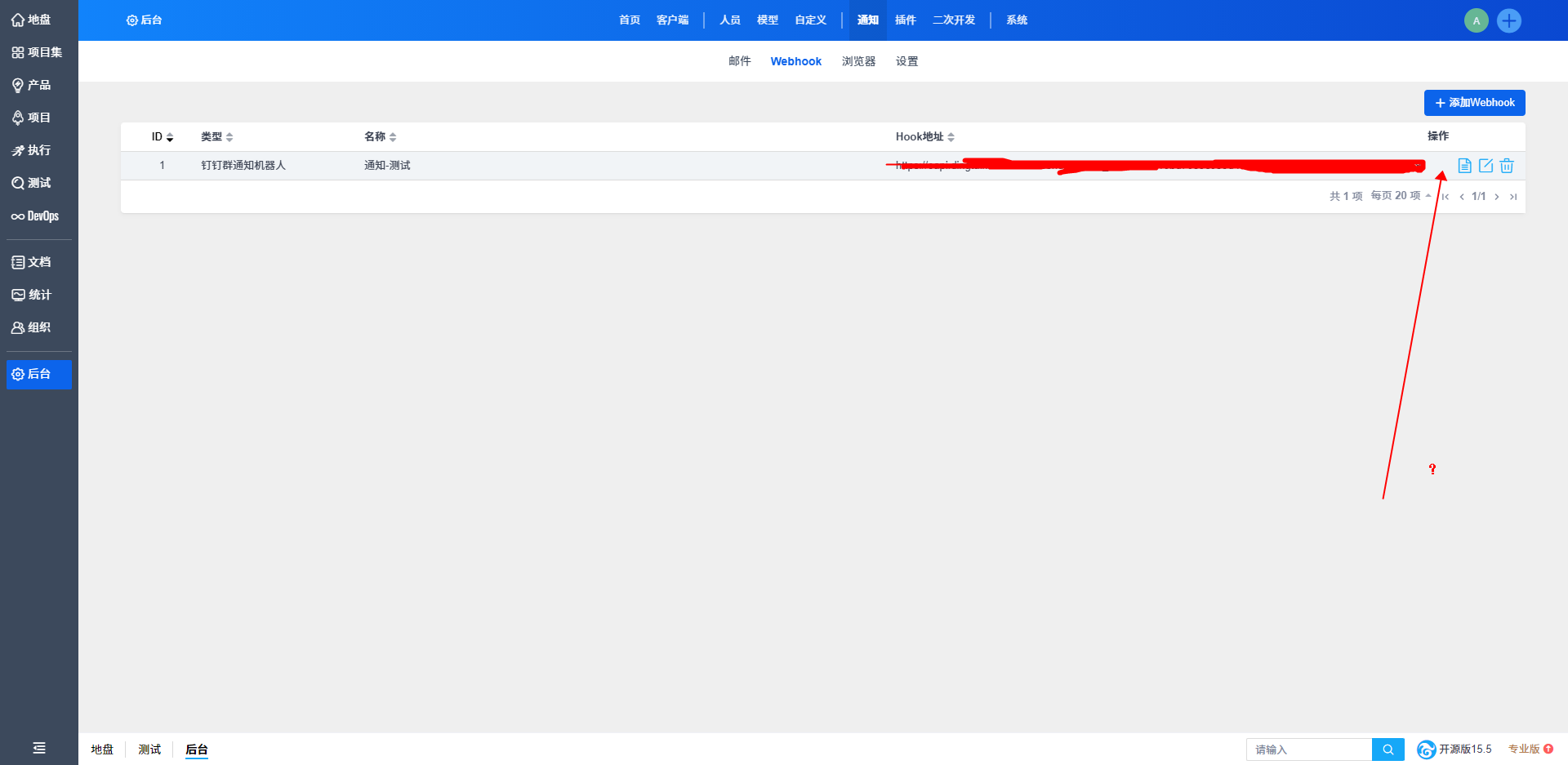Open the user avatar menu
This screenshot has height=765, width=1568.
click(x=1476, y=20)
